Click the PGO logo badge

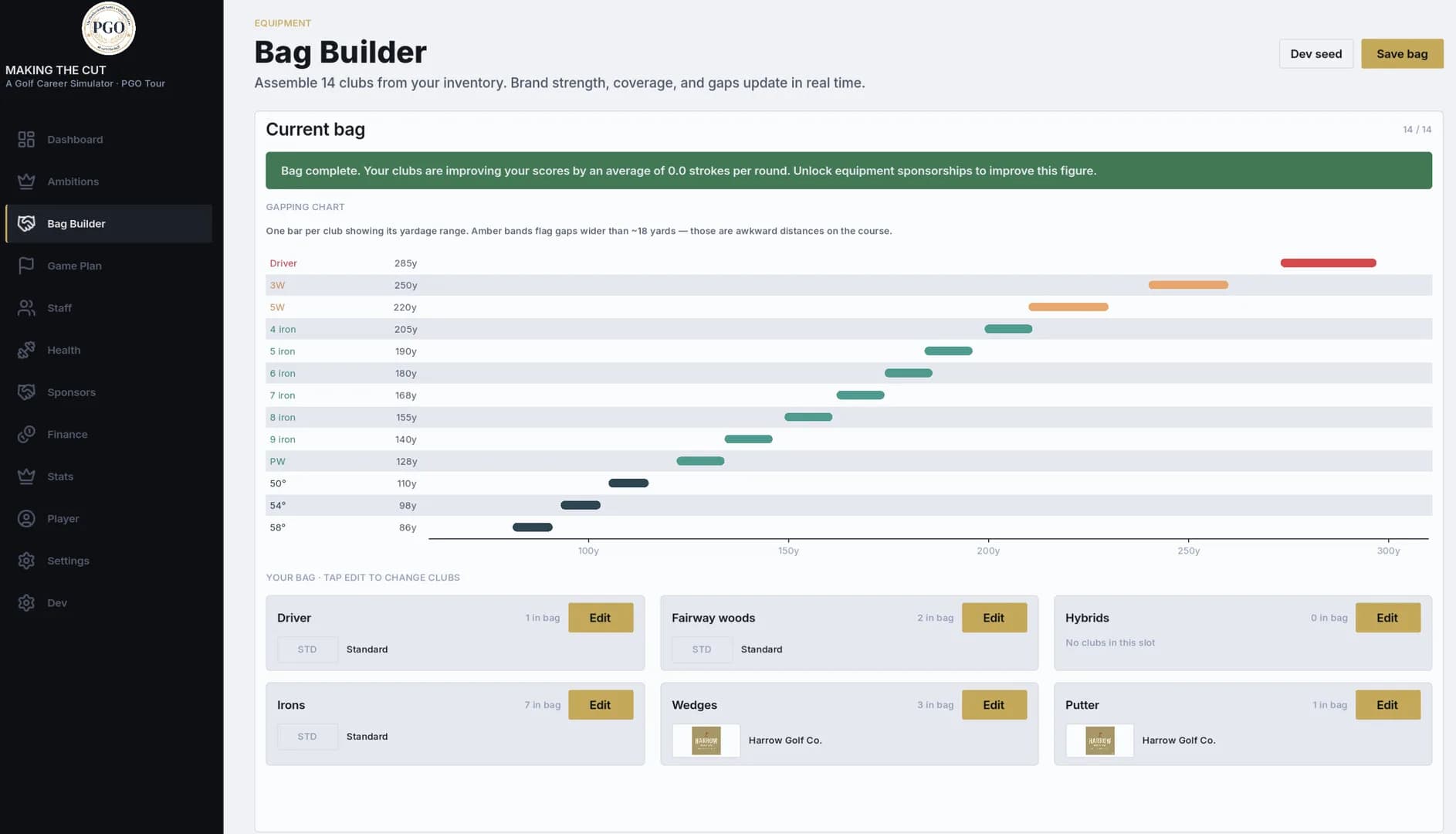point(109,29)
